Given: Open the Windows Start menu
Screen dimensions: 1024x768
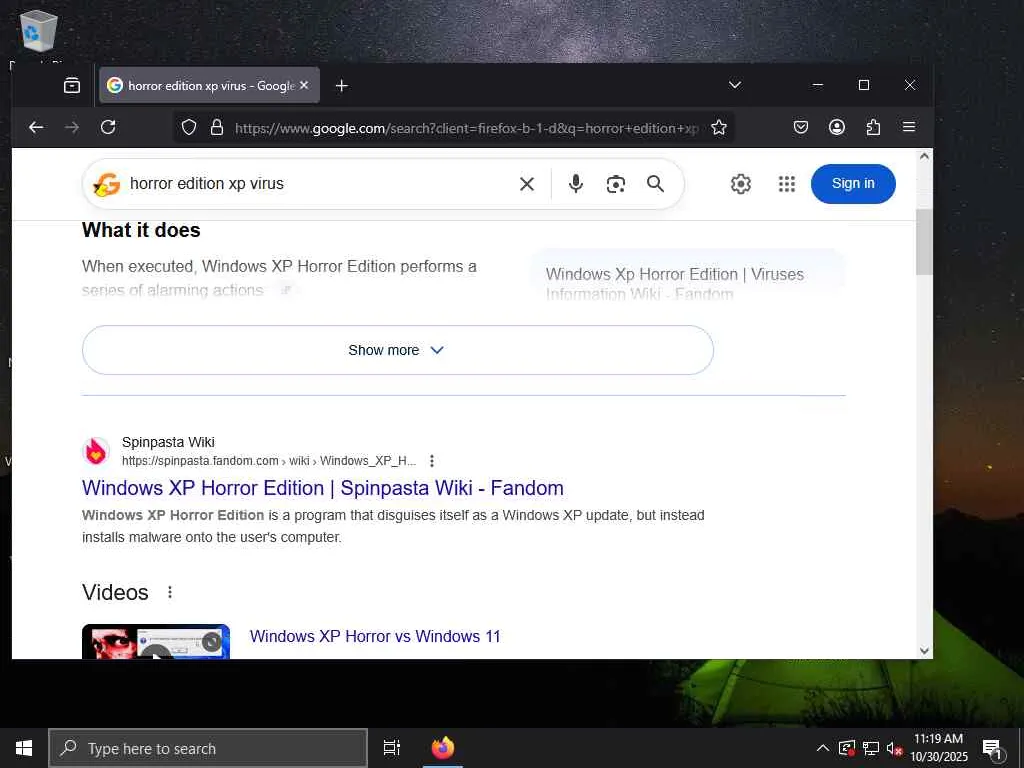Looking at the screenshot, I should coord(24,748).
